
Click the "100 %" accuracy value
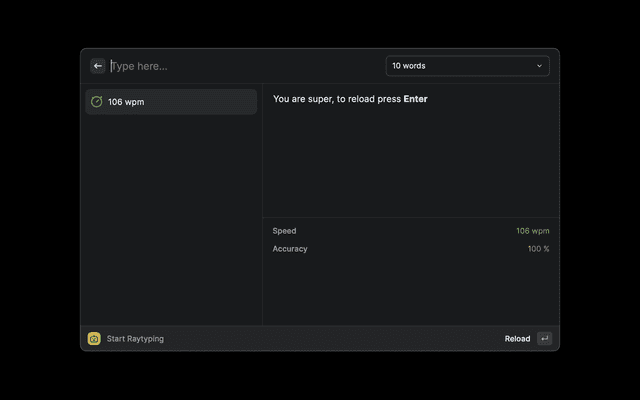pyautogui.click(x=538, y=249)
